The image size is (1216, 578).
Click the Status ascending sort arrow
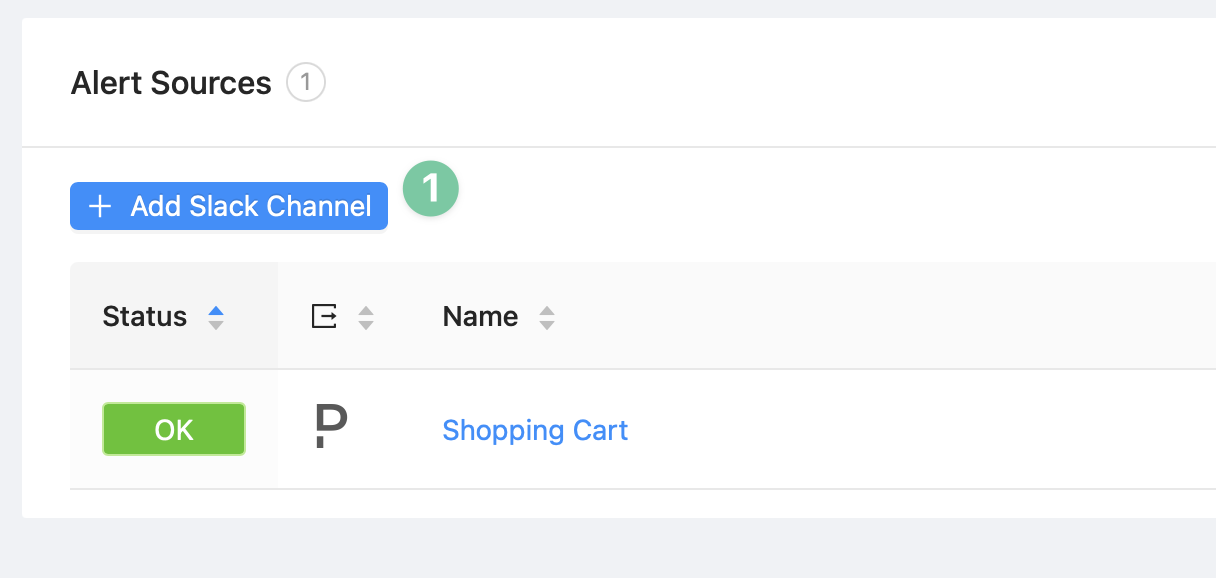(216, 310)
